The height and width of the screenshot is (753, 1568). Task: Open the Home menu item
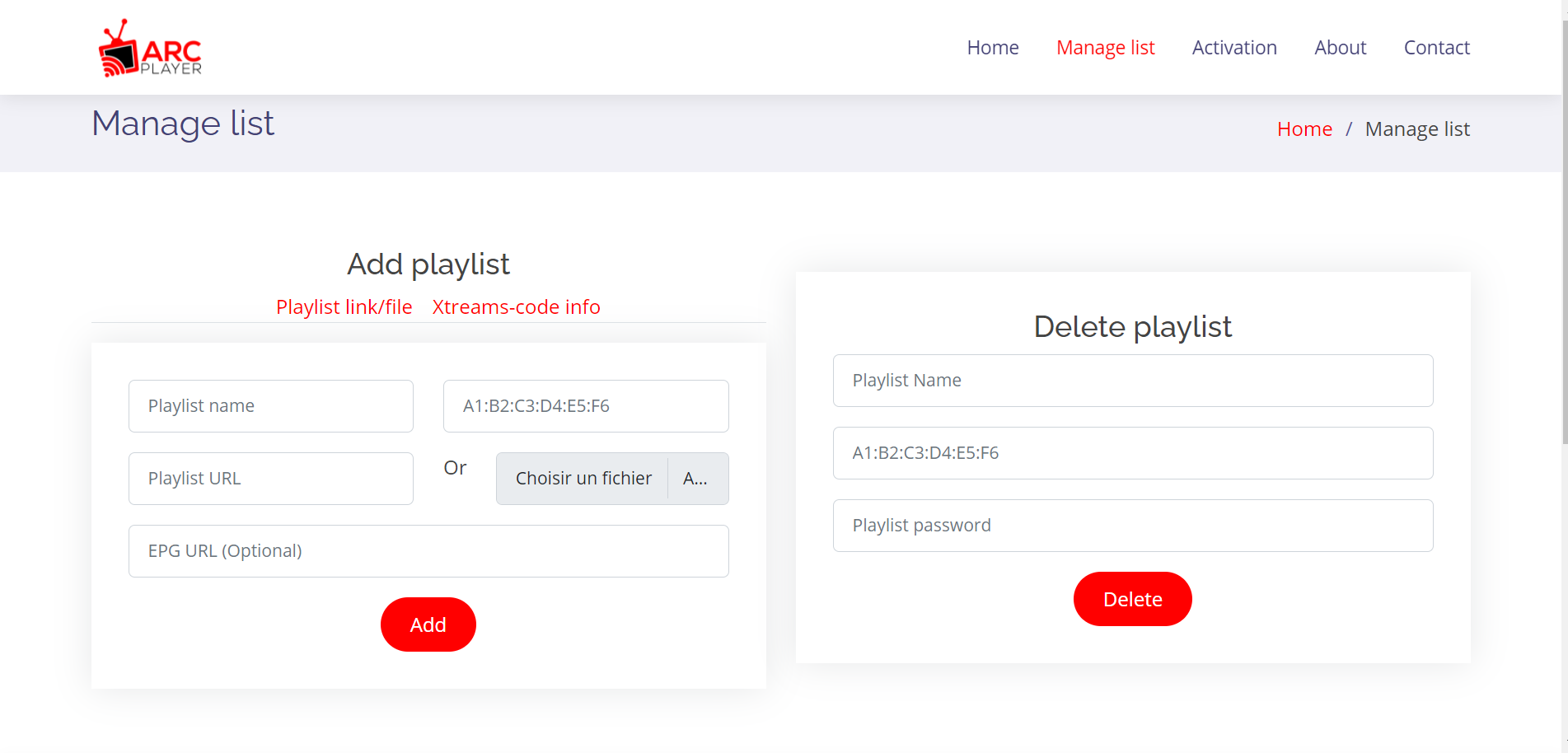pyautogui.click(x=992, y=48)
